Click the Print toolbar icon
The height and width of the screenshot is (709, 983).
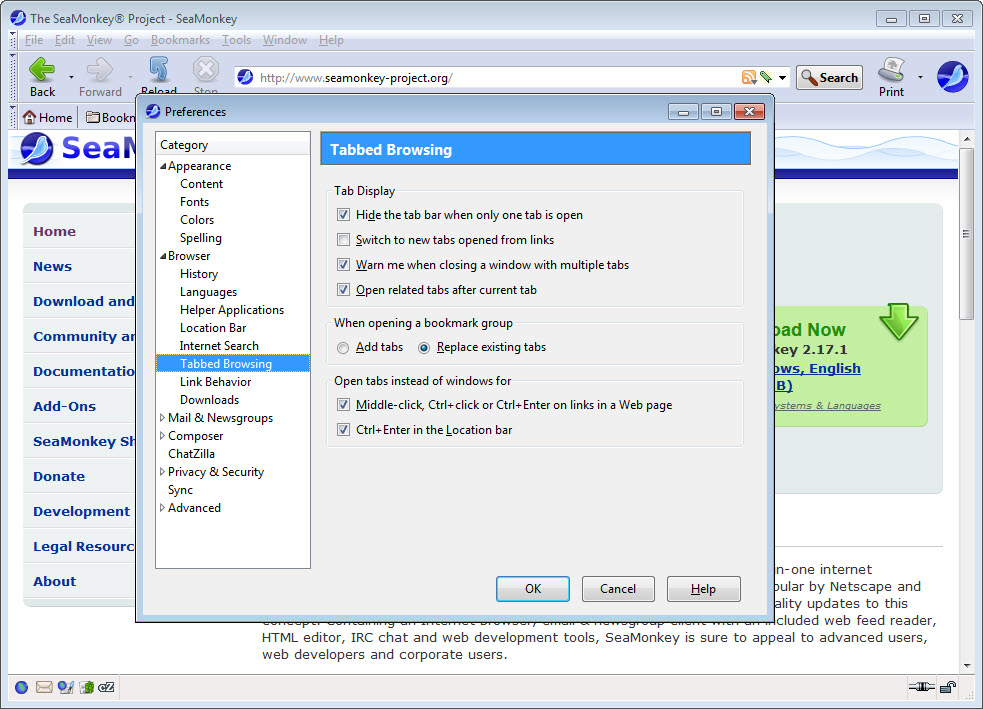click(x=891, y=69)
